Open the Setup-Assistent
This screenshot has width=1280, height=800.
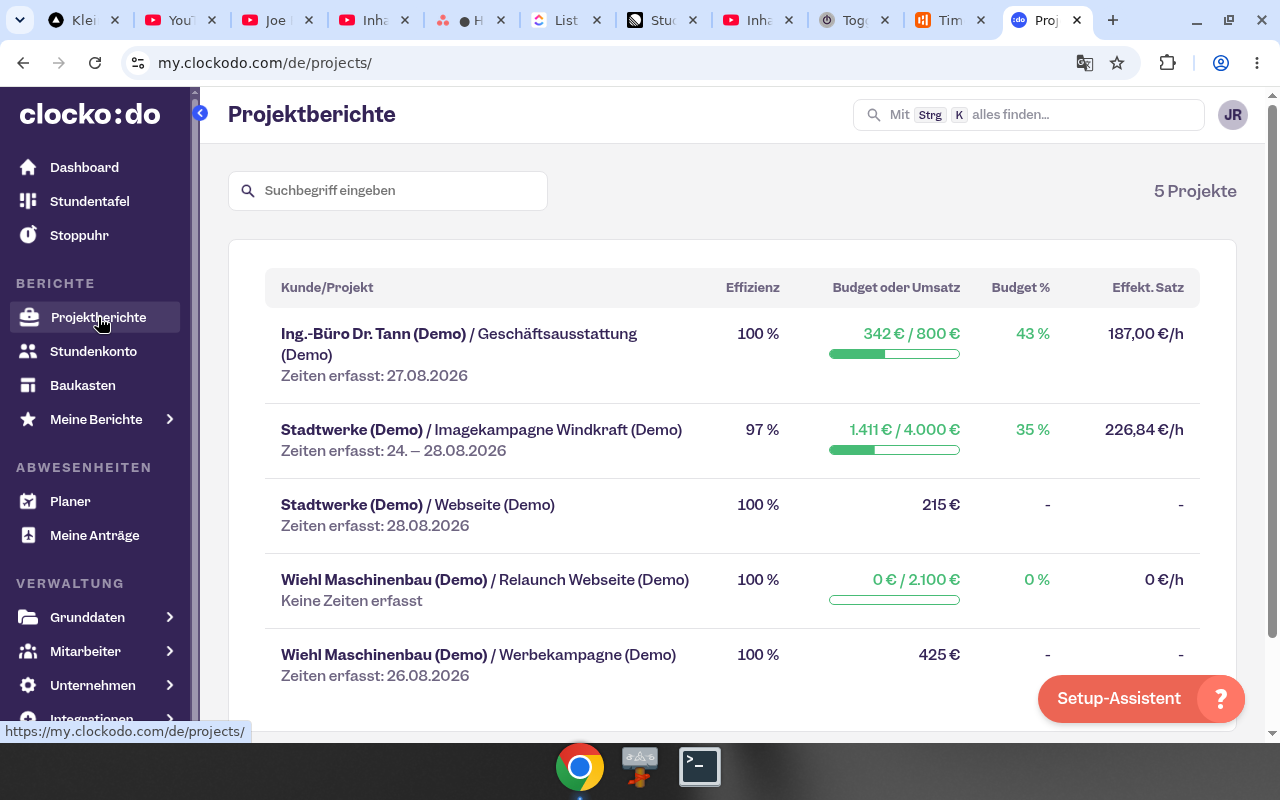(x=1141, y=699)
